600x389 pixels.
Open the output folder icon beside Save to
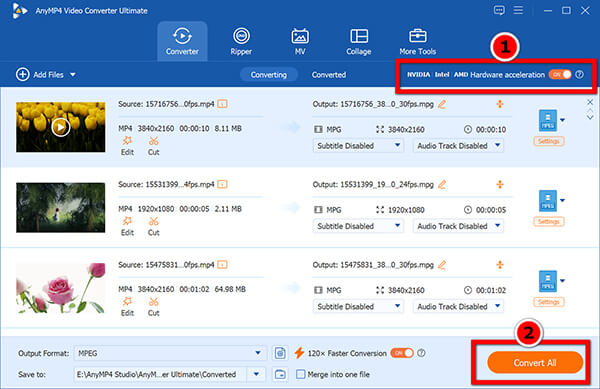[280, 374]
